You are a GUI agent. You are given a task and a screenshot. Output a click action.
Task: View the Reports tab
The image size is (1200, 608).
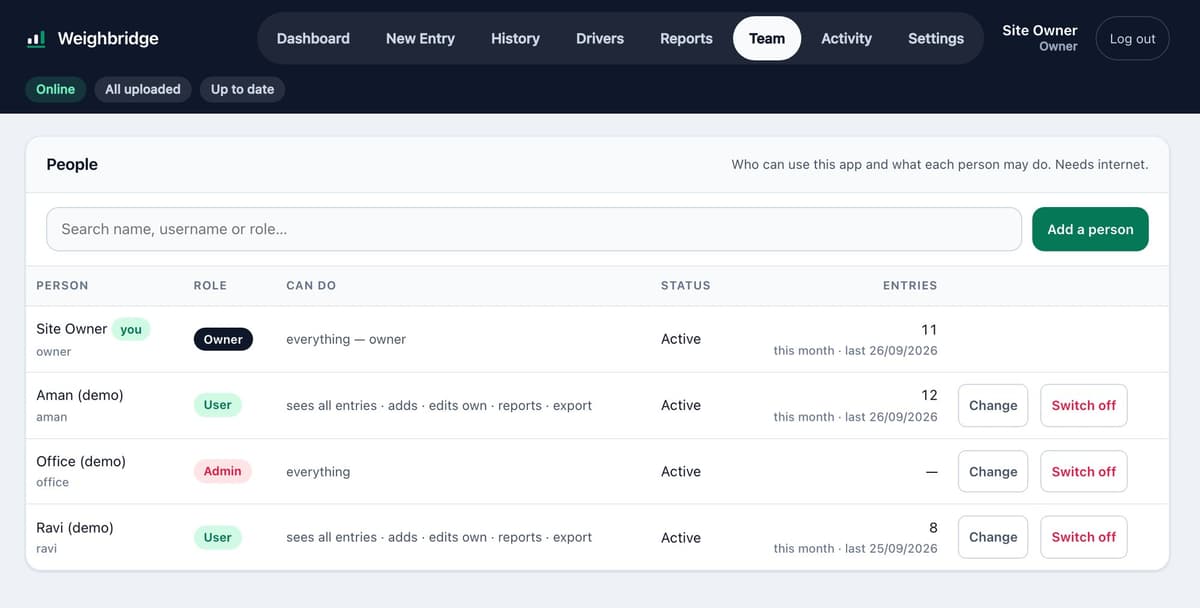tap(686, 38)
